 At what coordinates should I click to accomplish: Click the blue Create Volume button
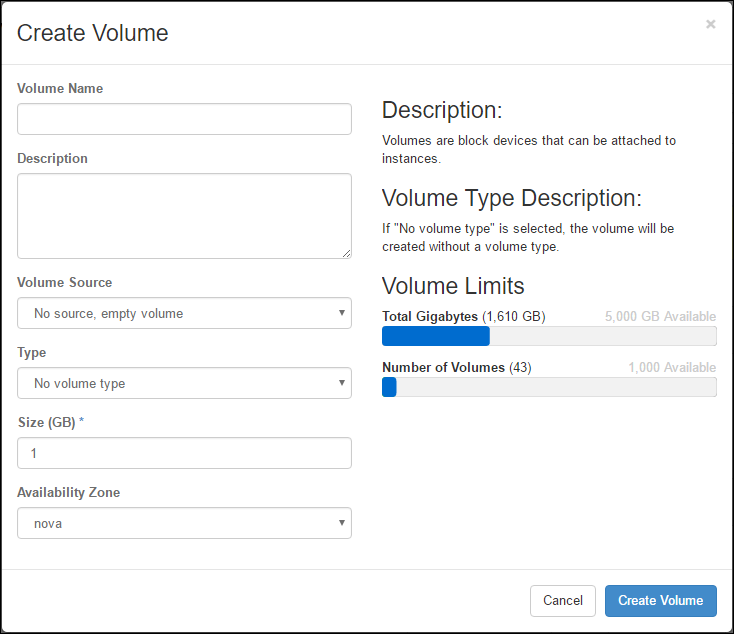661,601
